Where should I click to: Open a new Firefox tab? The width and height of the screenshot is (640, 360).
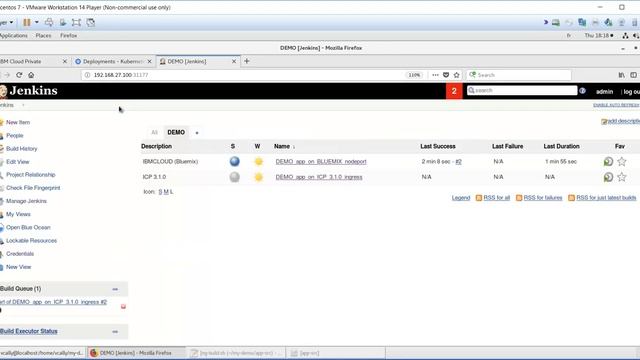[x=247, y=61]
